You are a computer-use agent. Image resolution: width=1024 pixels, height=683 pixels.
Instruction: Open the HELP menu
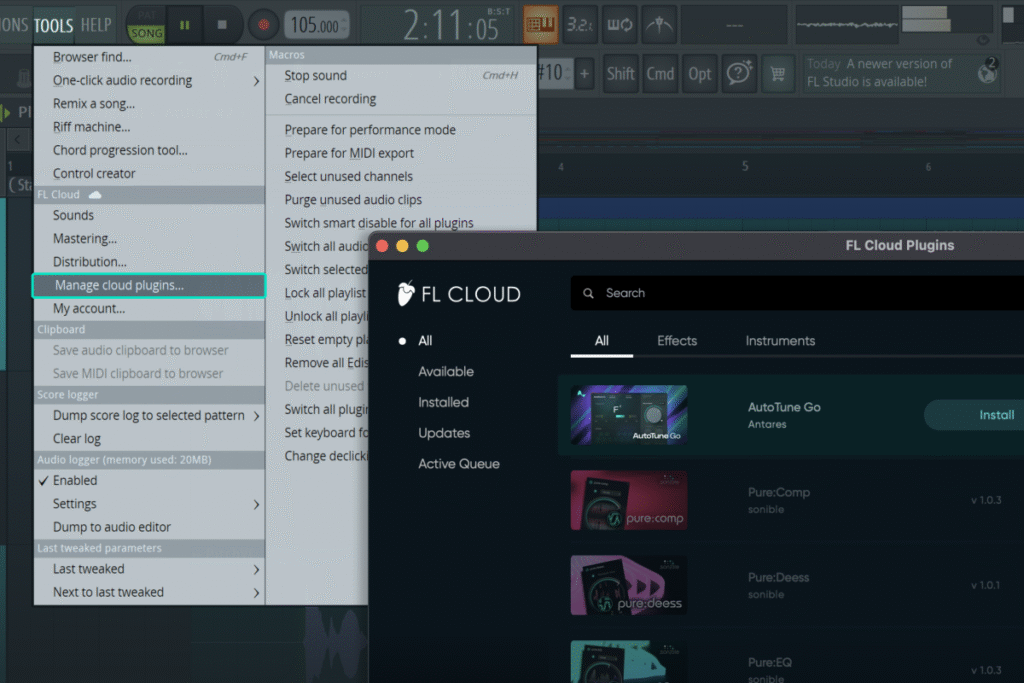[x=96, y=25]
